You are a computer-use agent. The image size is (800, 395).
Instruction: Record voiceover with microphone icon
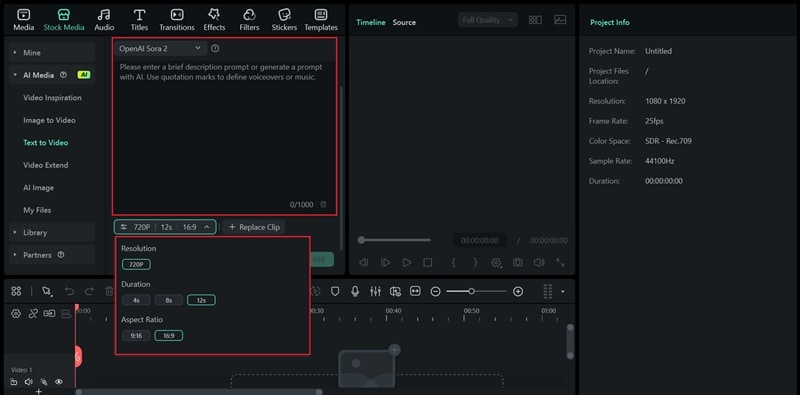tap(355, 291)
